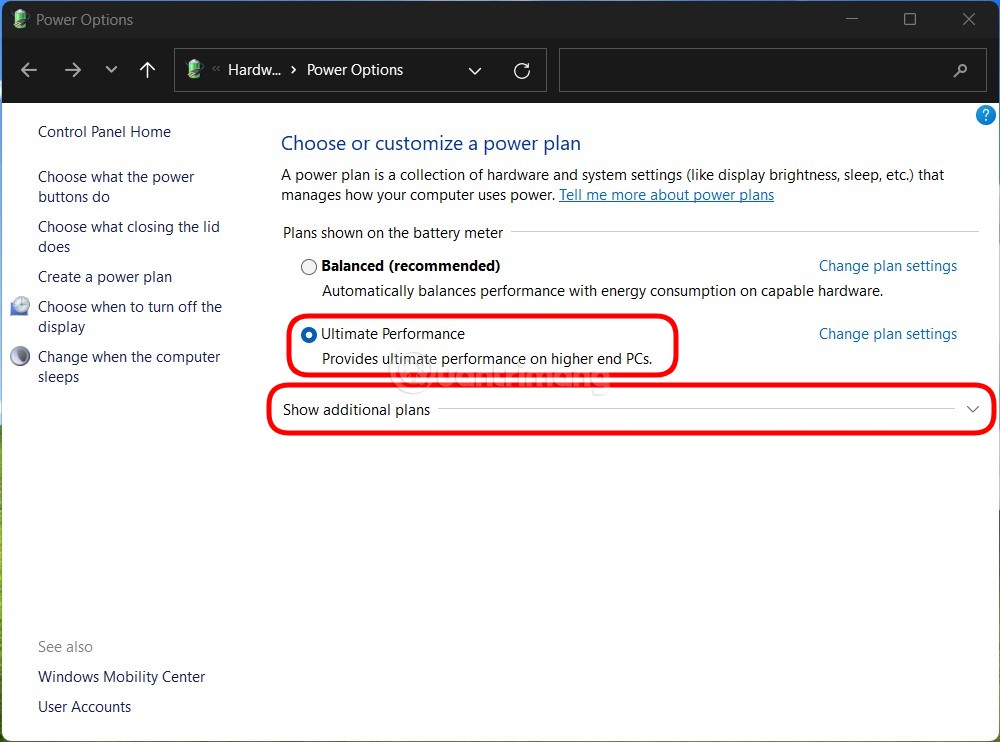Image resolution: width=1000 pixels, height=742 pixels.
Task: Open Control Panel Home
Action: (104, 131)
